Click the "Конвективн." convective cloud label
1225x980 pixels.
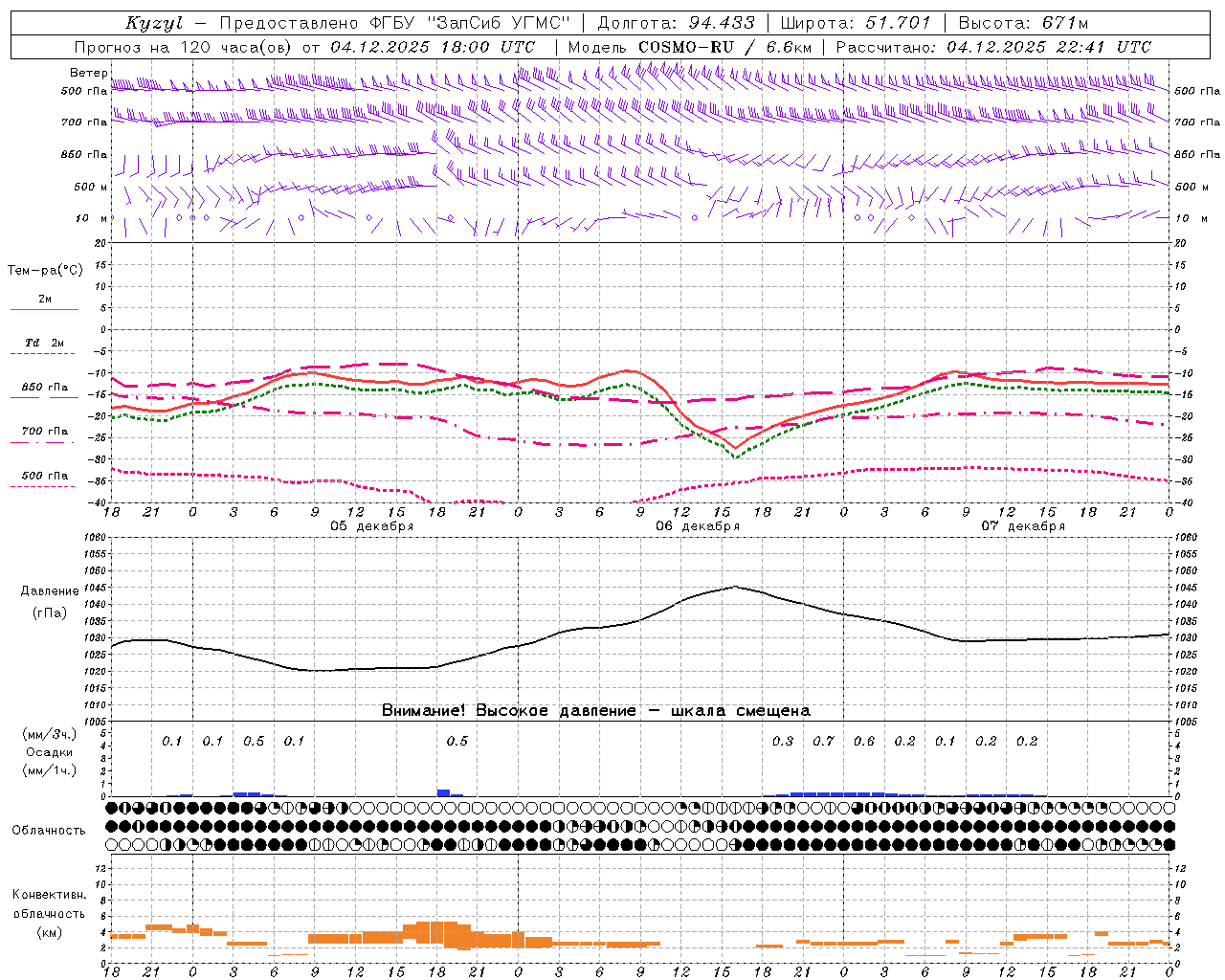pos(49,895)
